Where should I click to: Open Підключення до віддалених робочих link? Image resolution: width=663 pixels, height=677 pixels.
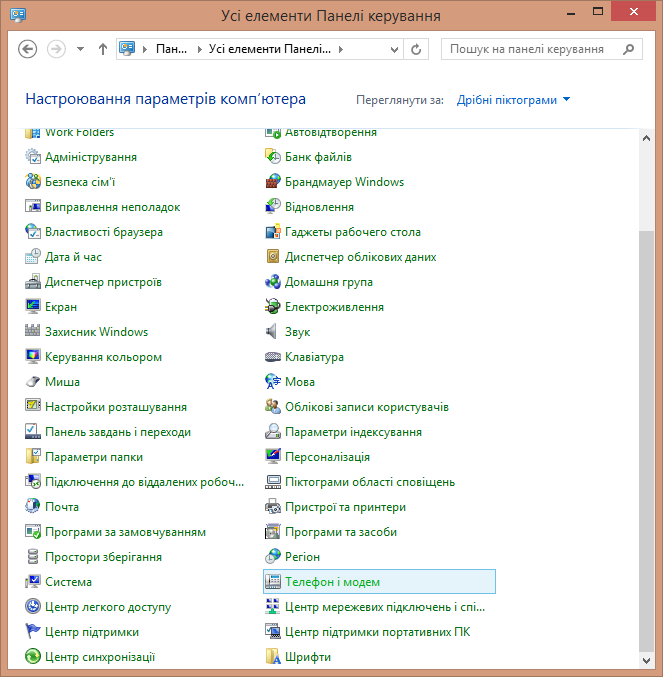click(145, 482)
